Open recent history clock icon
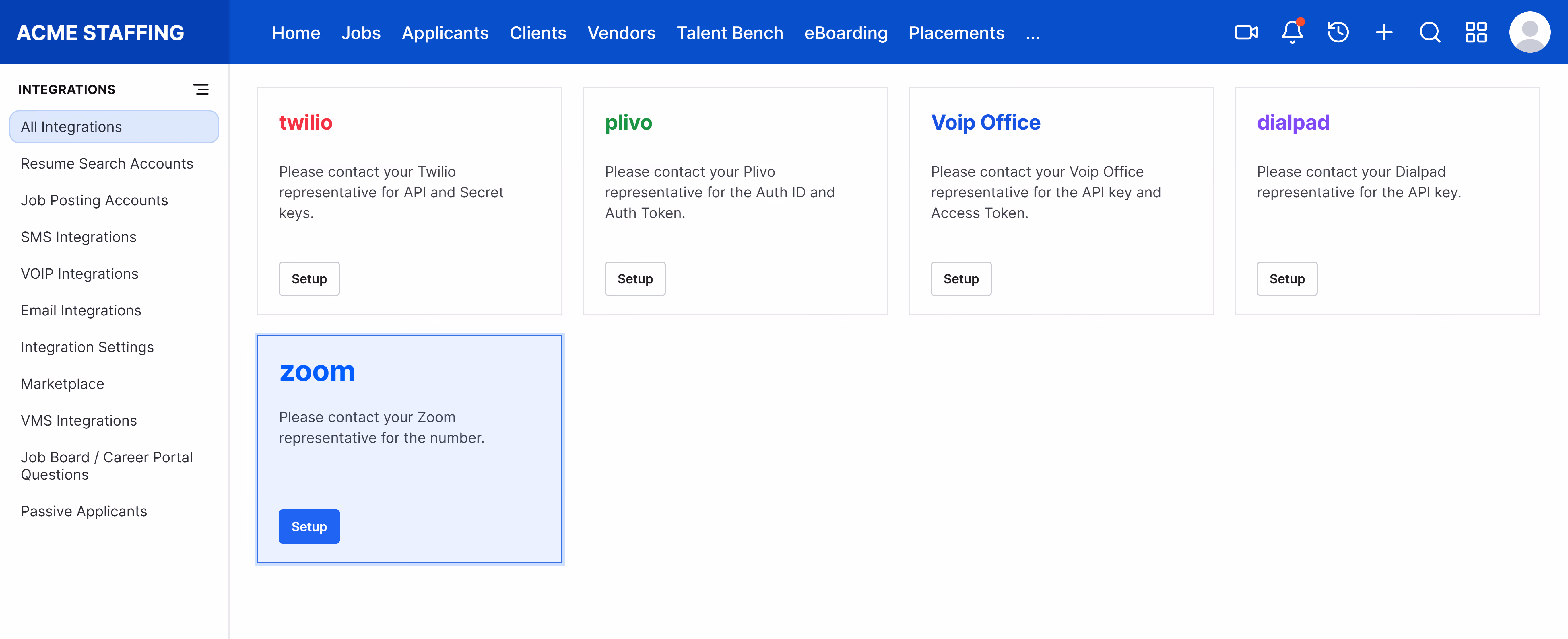The image size is (1568, 639). point(1338,32)
